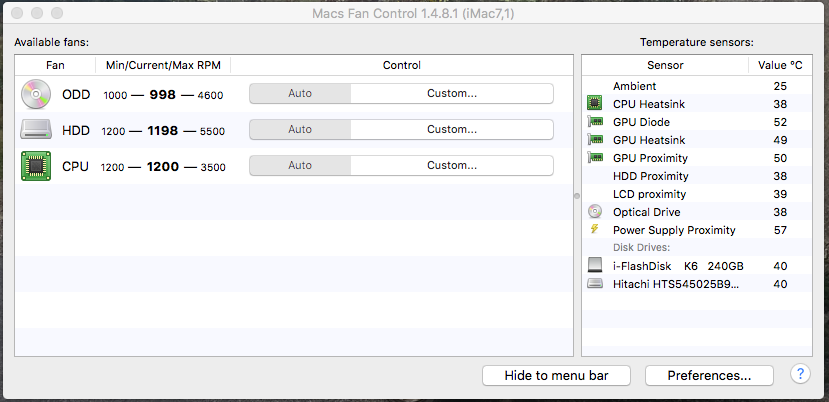Click the Sensor column header

[x=665, y=65]
